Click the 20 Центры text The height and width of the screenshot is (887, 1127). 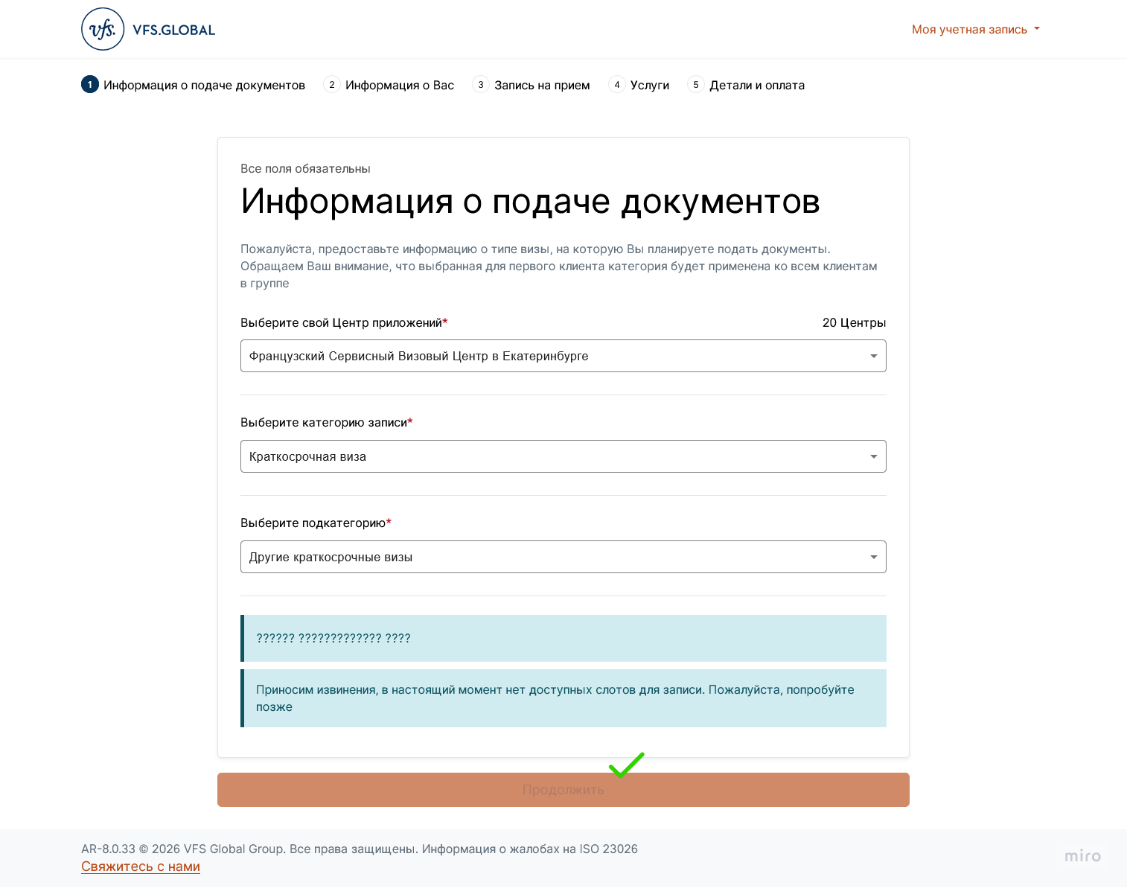(854, 323)
